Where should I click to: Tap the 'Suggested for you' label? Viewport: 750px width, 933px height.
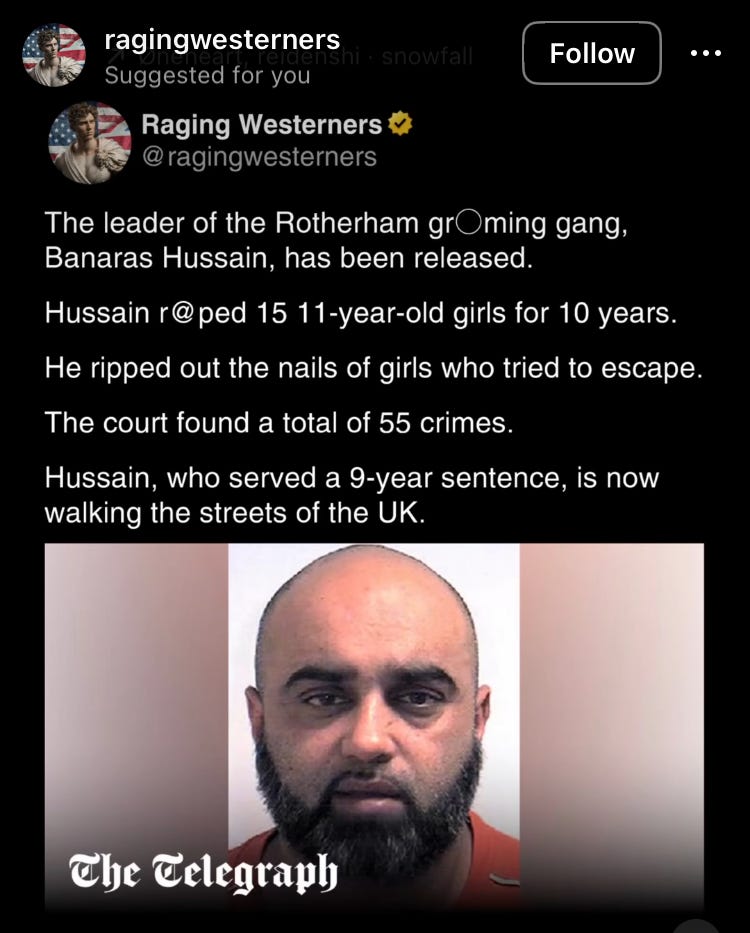(207, 76)
